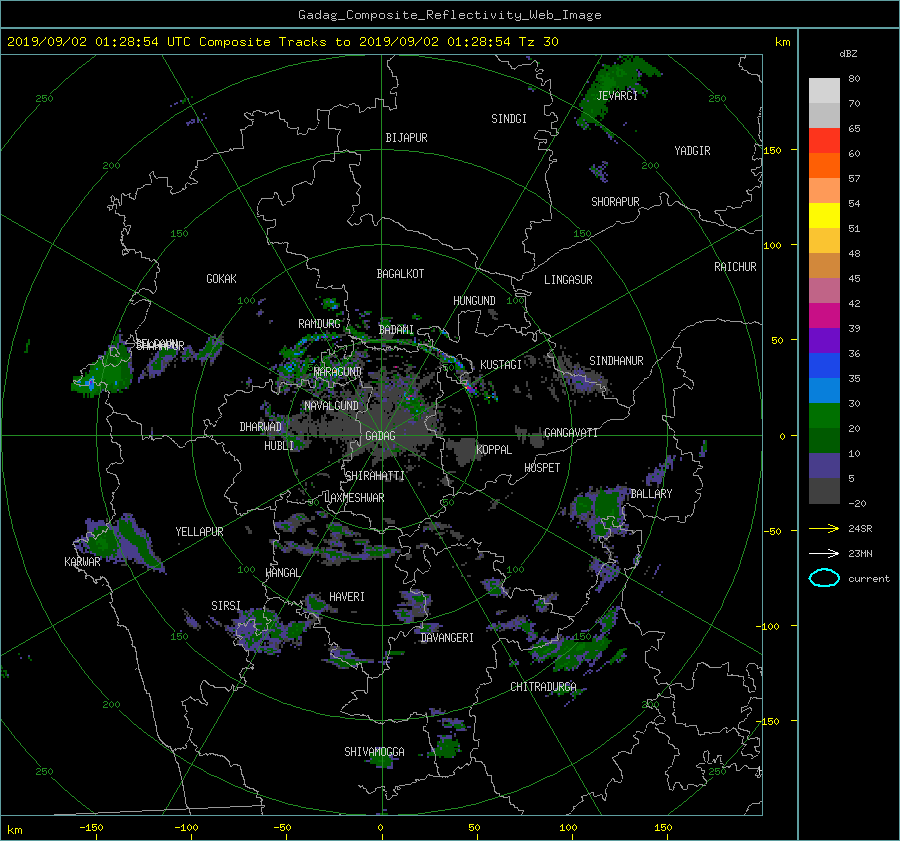
Task: Click the HUNGUND city label
Action: pyautogui.click(x=474, y=301)
